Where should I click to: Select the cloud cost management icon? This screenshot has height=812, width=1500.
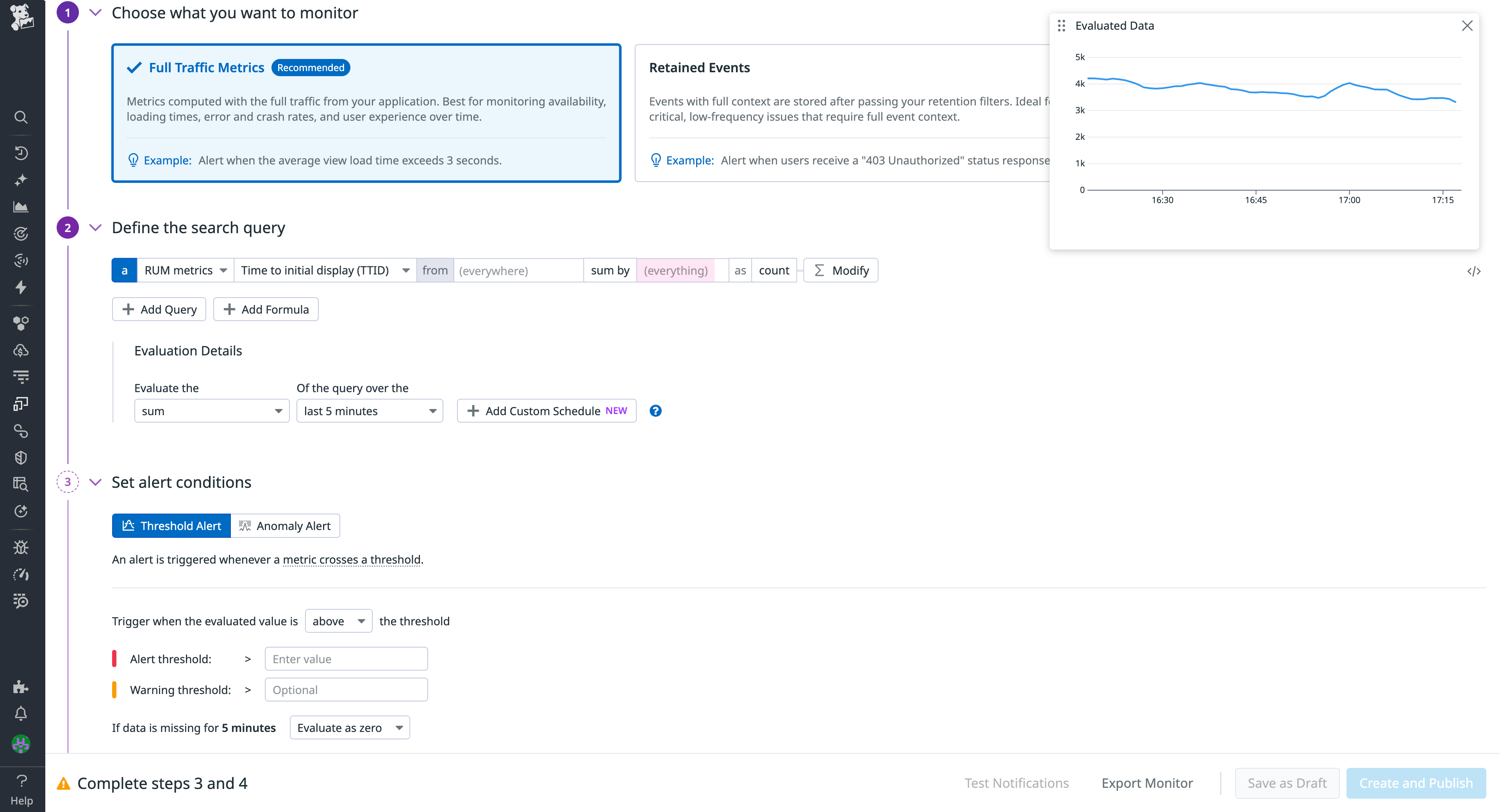click(x=21, y=350)
